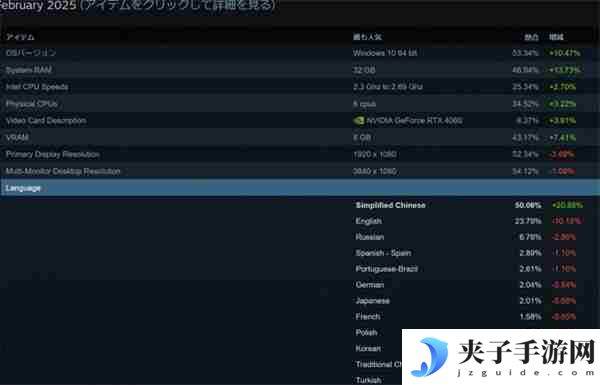Click the NVIDIA logo icon beside GeForce RTX 4060
Image resolution: width=600 pixels, height=385 pixels.
(359, 121)
